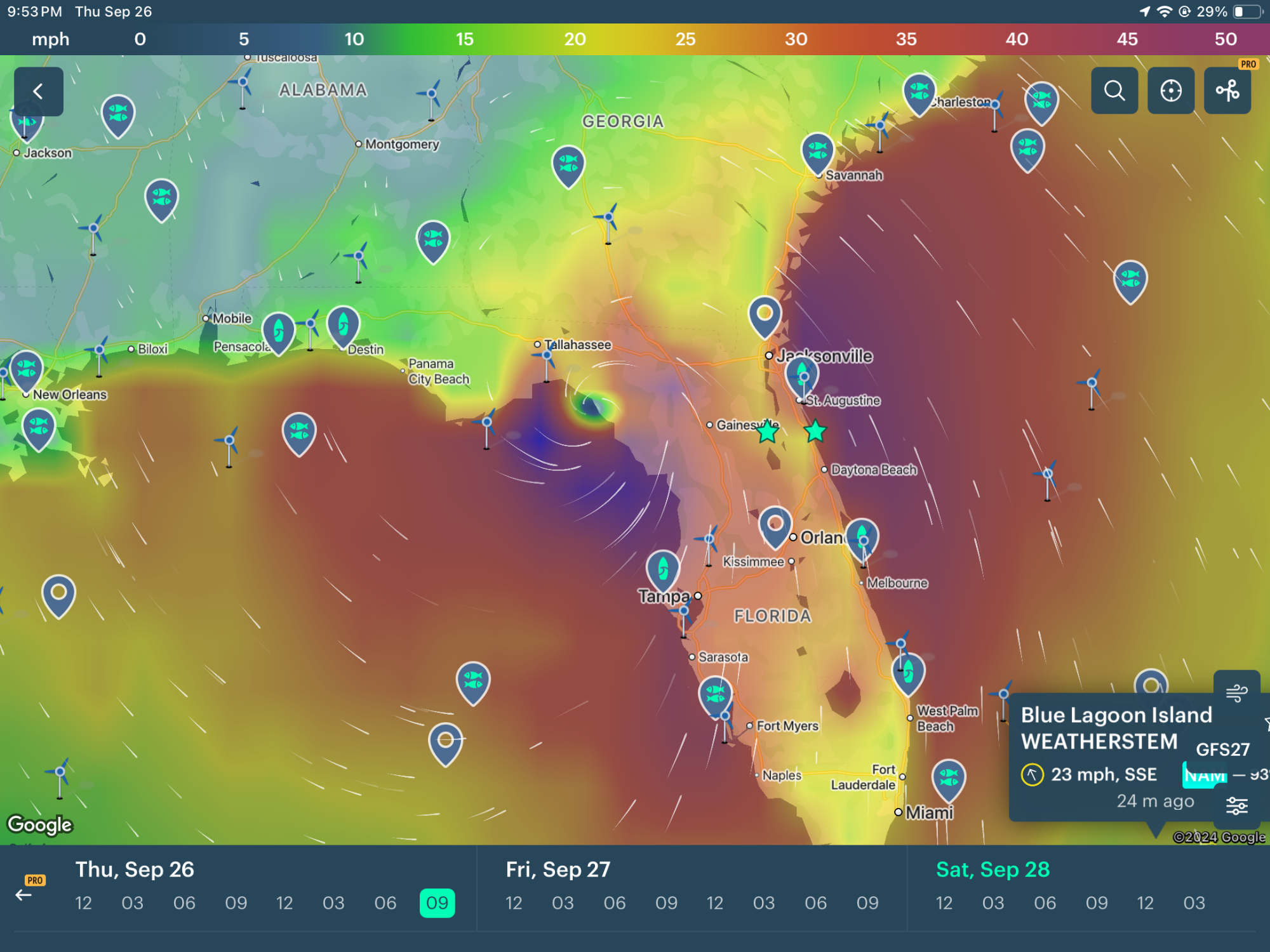Tap wind turbine station near Tallahassee

(x=547, y=363)
